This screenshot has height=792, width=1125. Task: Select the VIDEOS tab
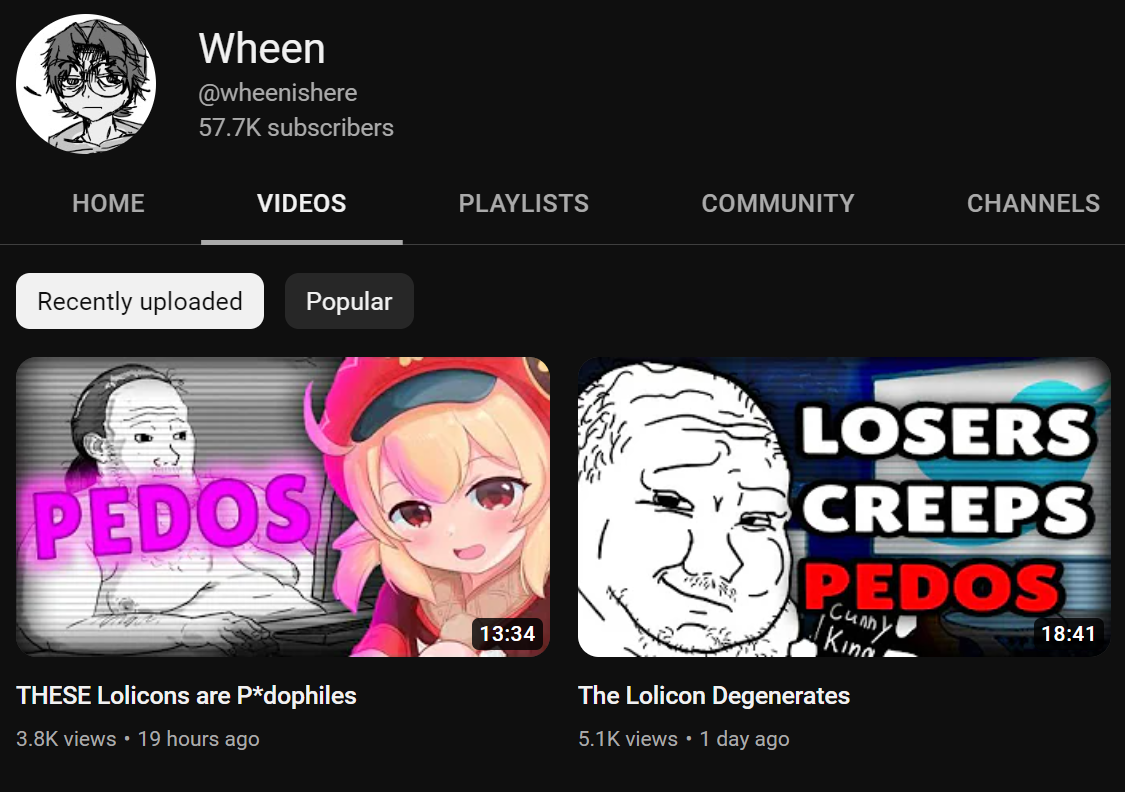301,204
